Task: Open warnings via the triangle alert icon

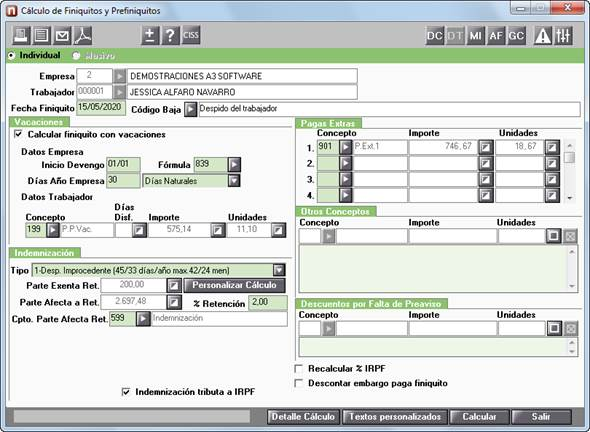Action: [543, 36]
